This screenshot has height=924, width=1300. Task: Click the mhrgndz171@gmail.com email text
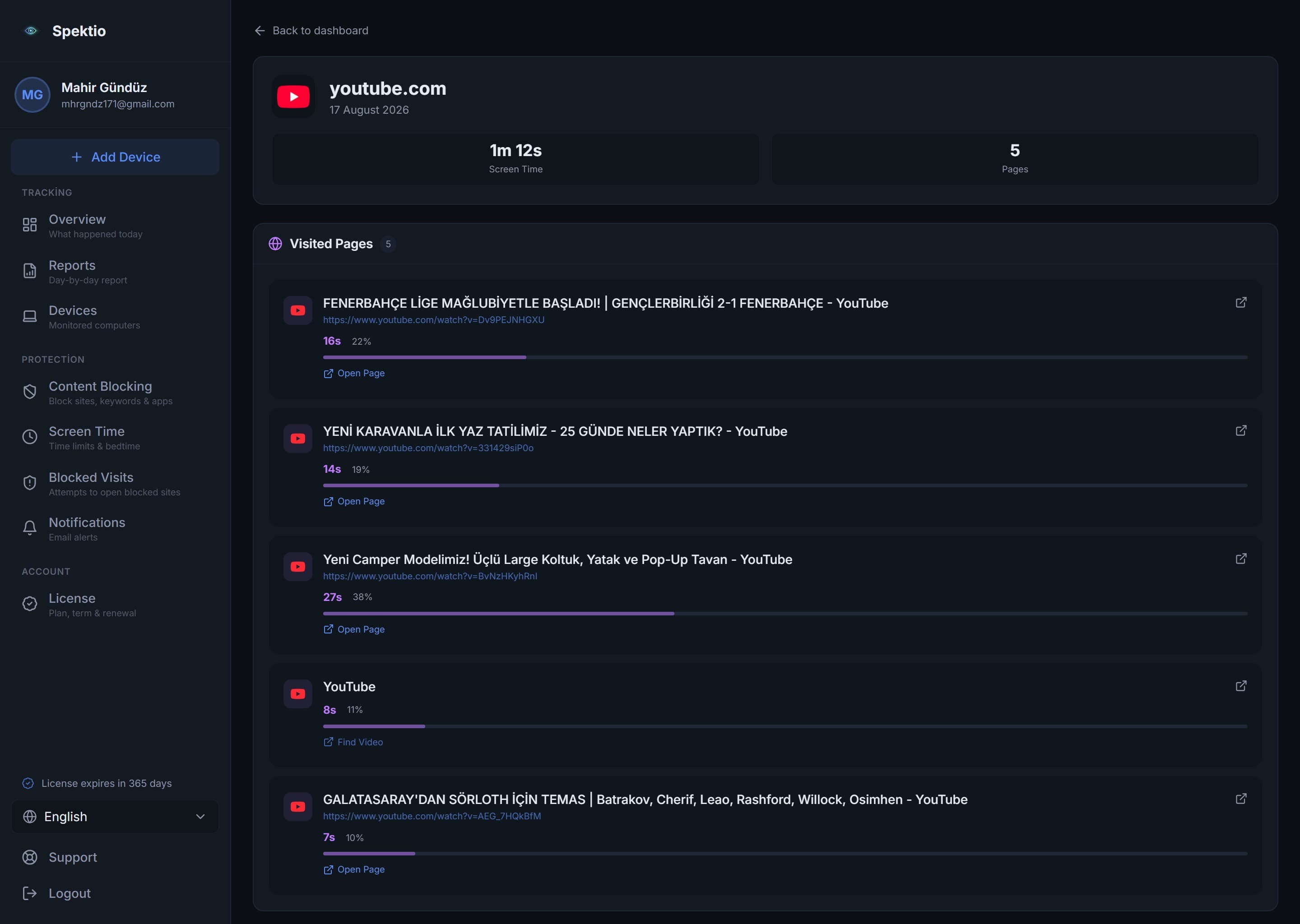tap(118, 104)
